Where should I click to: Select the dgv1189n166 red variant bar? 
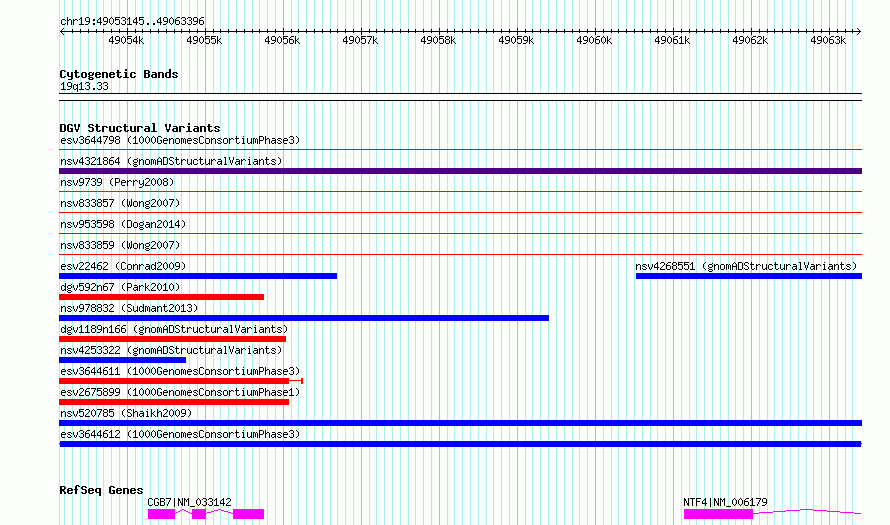click(173, 339)
